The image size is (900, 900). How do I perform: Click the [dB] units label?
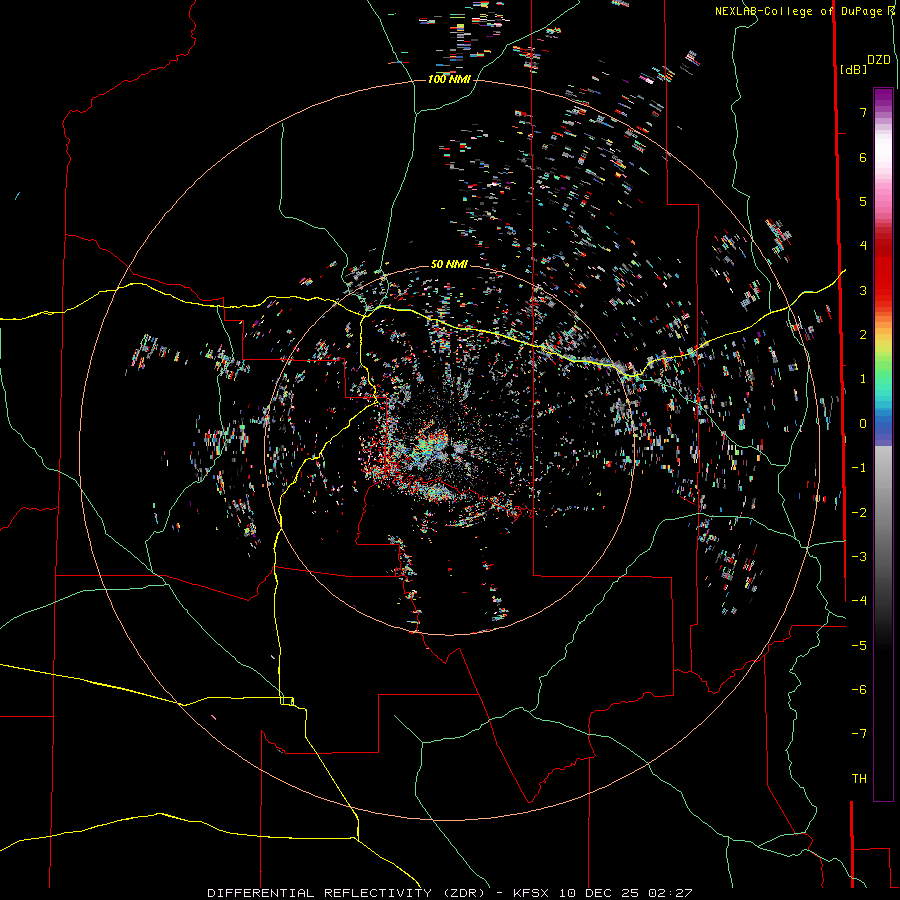coord(854,70)
